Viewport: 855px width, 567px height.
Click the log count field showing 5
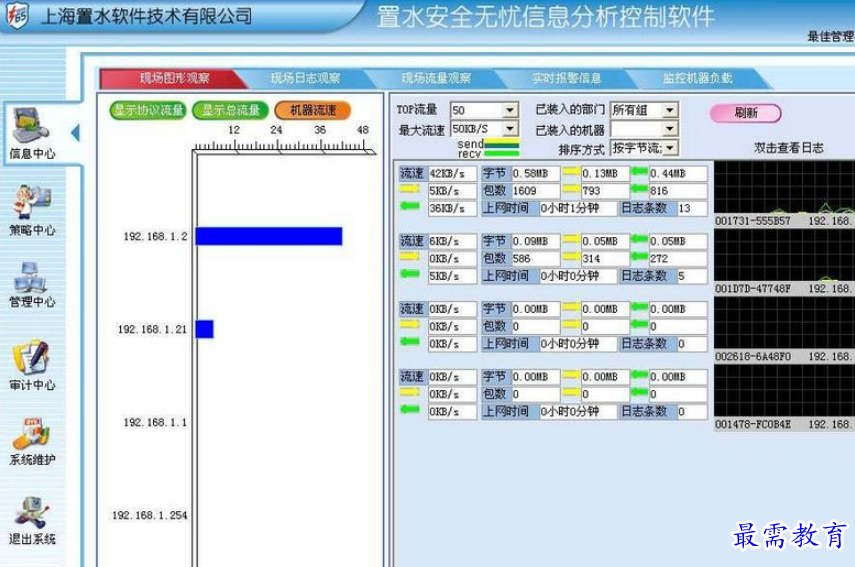[x=692, y=276]
